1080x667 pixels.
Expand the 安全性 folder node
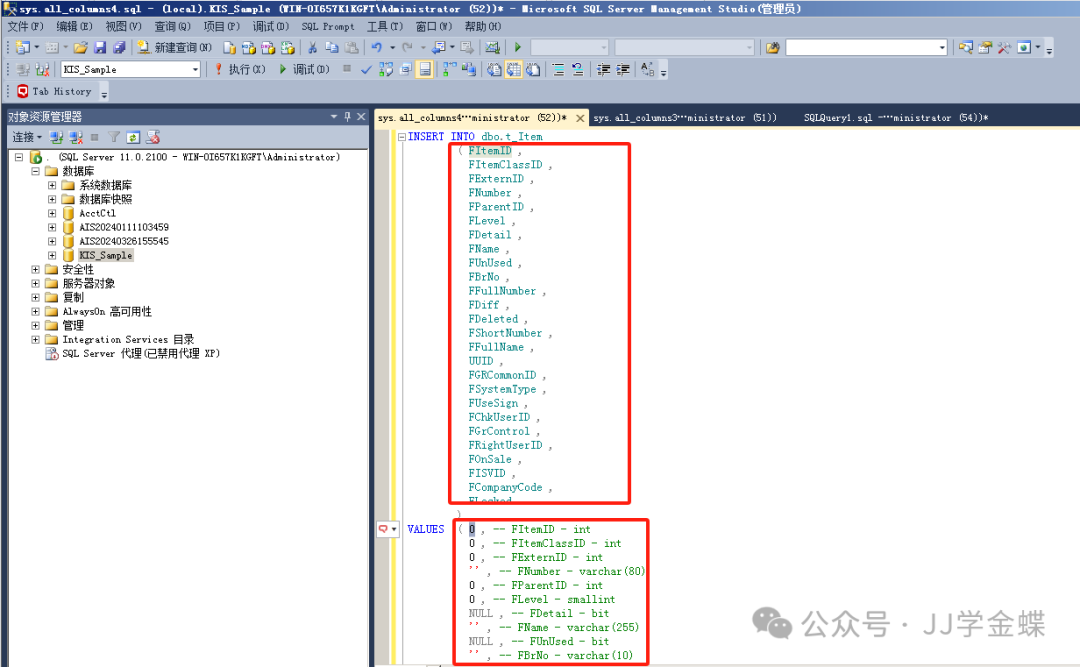click(36, 269)
